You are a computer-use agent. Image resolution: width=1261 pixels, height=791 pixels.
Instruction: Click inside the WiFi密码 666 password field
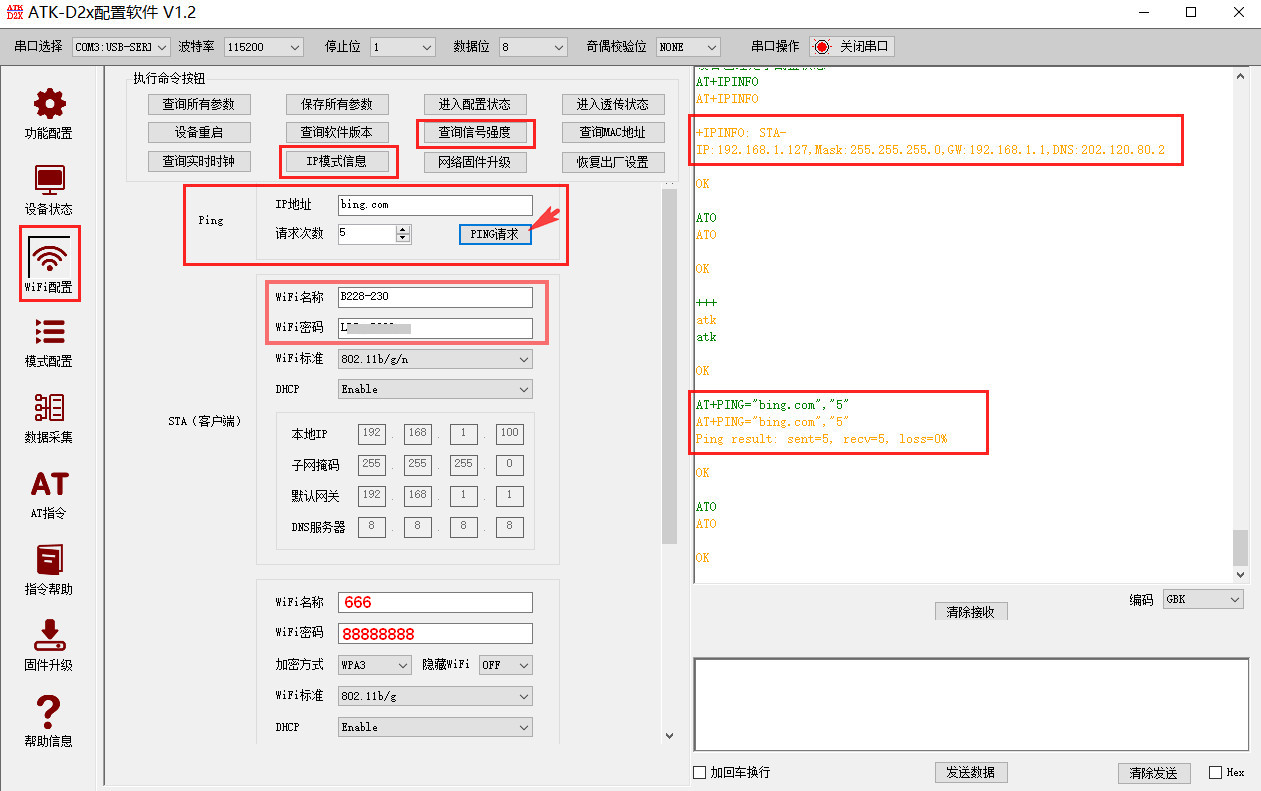435,633
